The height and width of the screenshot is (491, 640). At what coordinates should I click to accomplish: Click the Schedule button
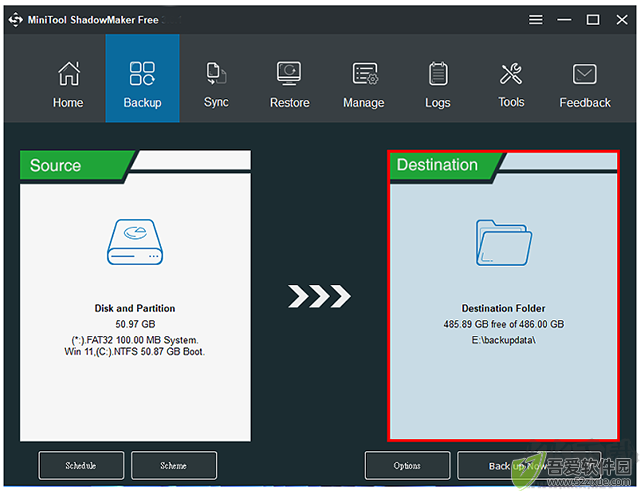81,465
